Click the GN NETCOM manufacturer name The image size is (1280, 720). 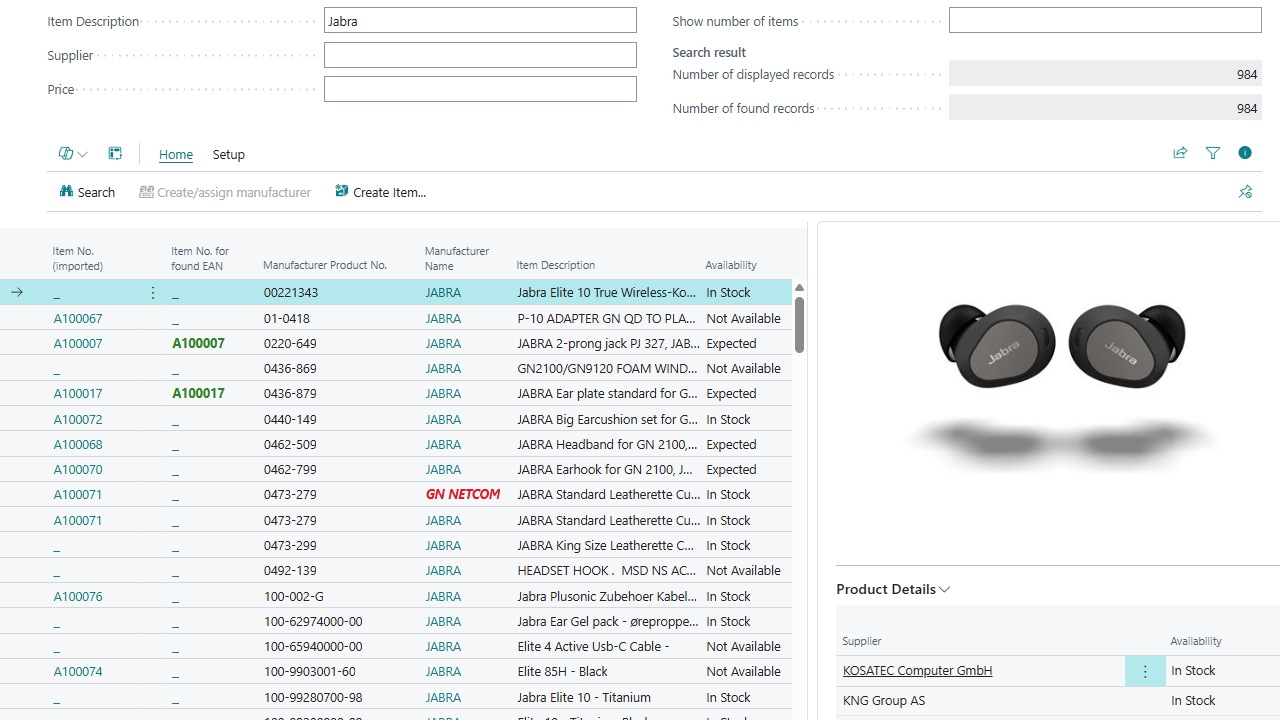point(463,494)
